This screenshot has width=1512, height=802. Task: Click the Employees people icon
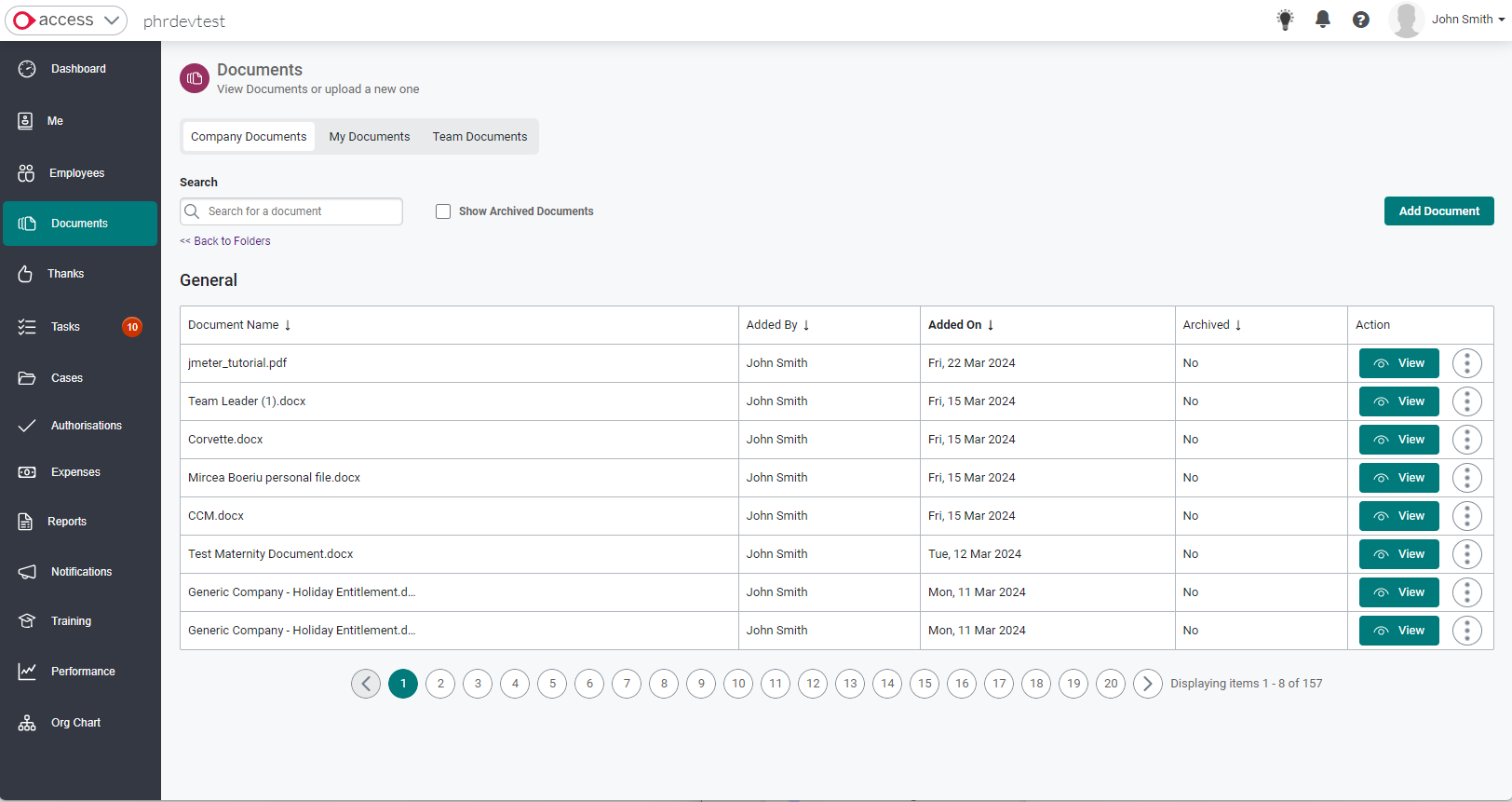coord(26,173)
